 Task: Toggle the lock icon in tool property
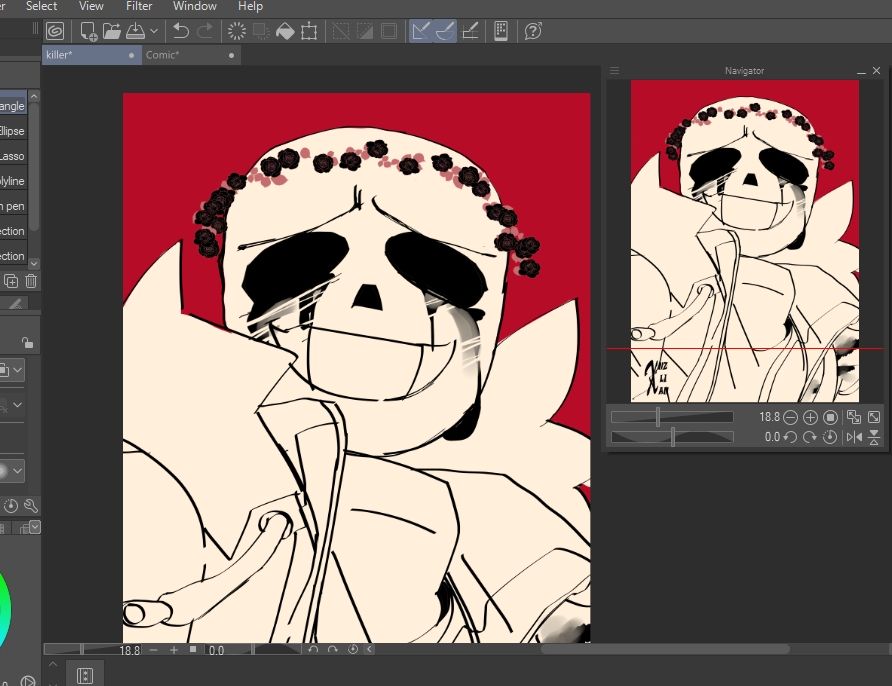(x=27, y=342)
